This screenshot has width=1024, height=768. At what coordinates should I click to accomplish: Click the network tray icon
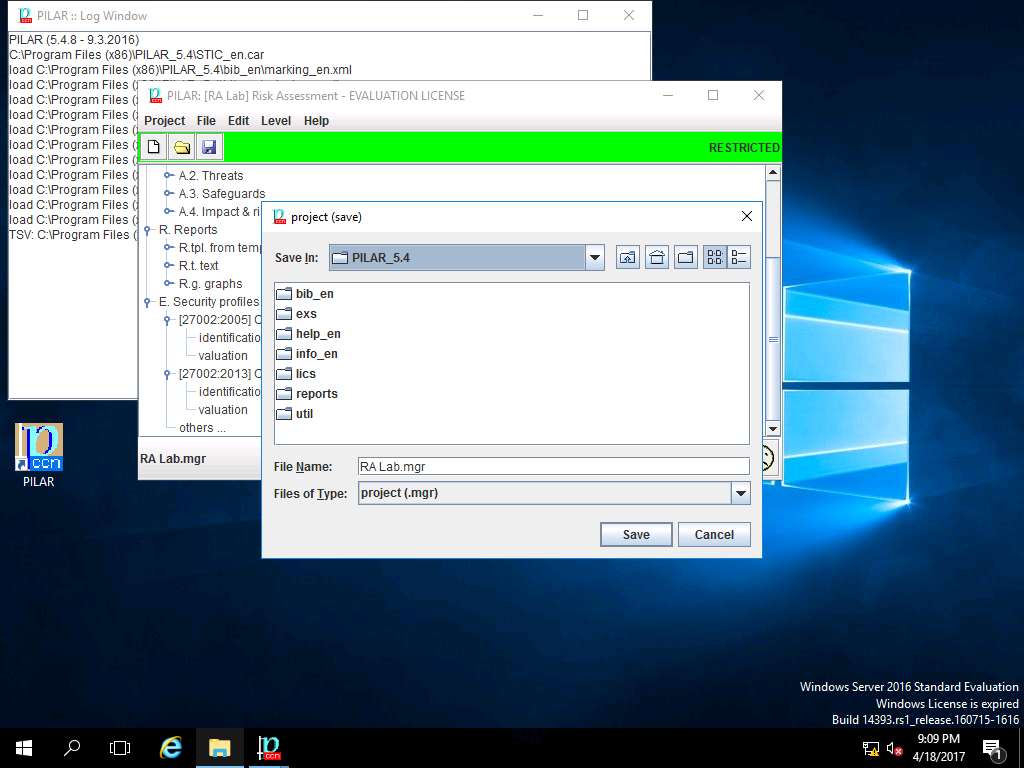coord(871,749)
